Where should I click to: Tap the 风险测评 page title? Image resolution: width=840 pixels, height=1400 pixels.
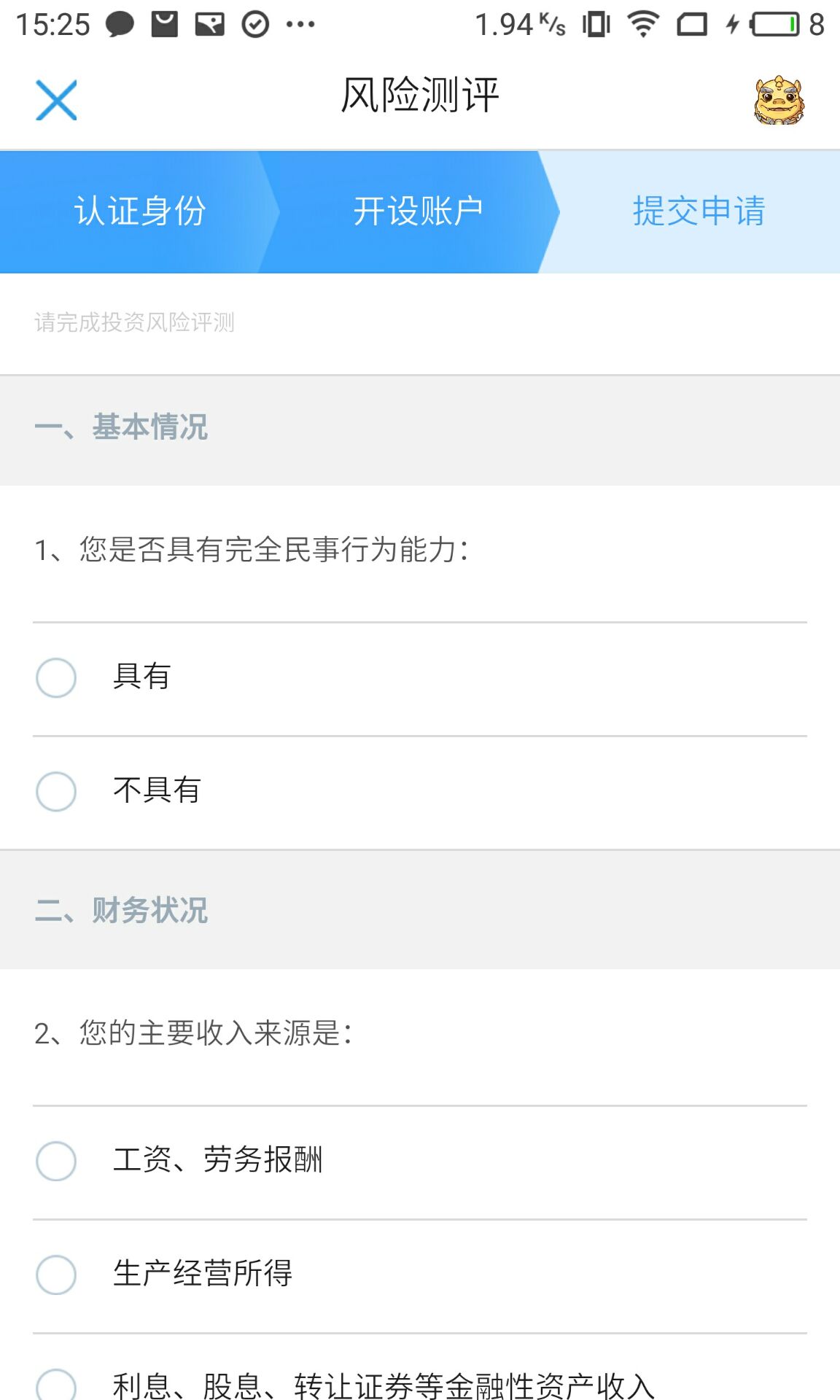420,96
